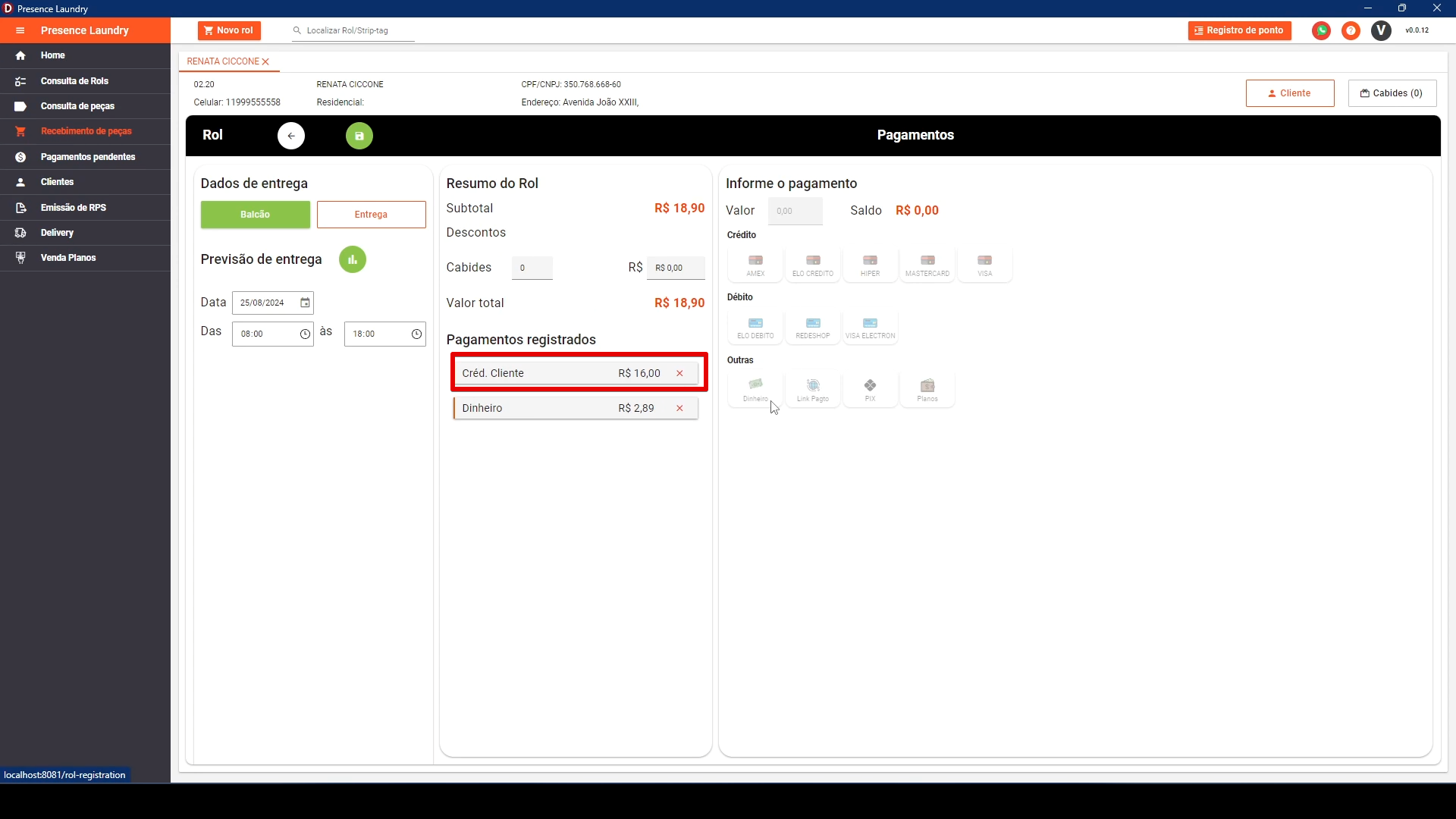Screen dimensions: 1456x819
Task: Select Recebimento de peças in sidebar
Action: coord(85,131)
